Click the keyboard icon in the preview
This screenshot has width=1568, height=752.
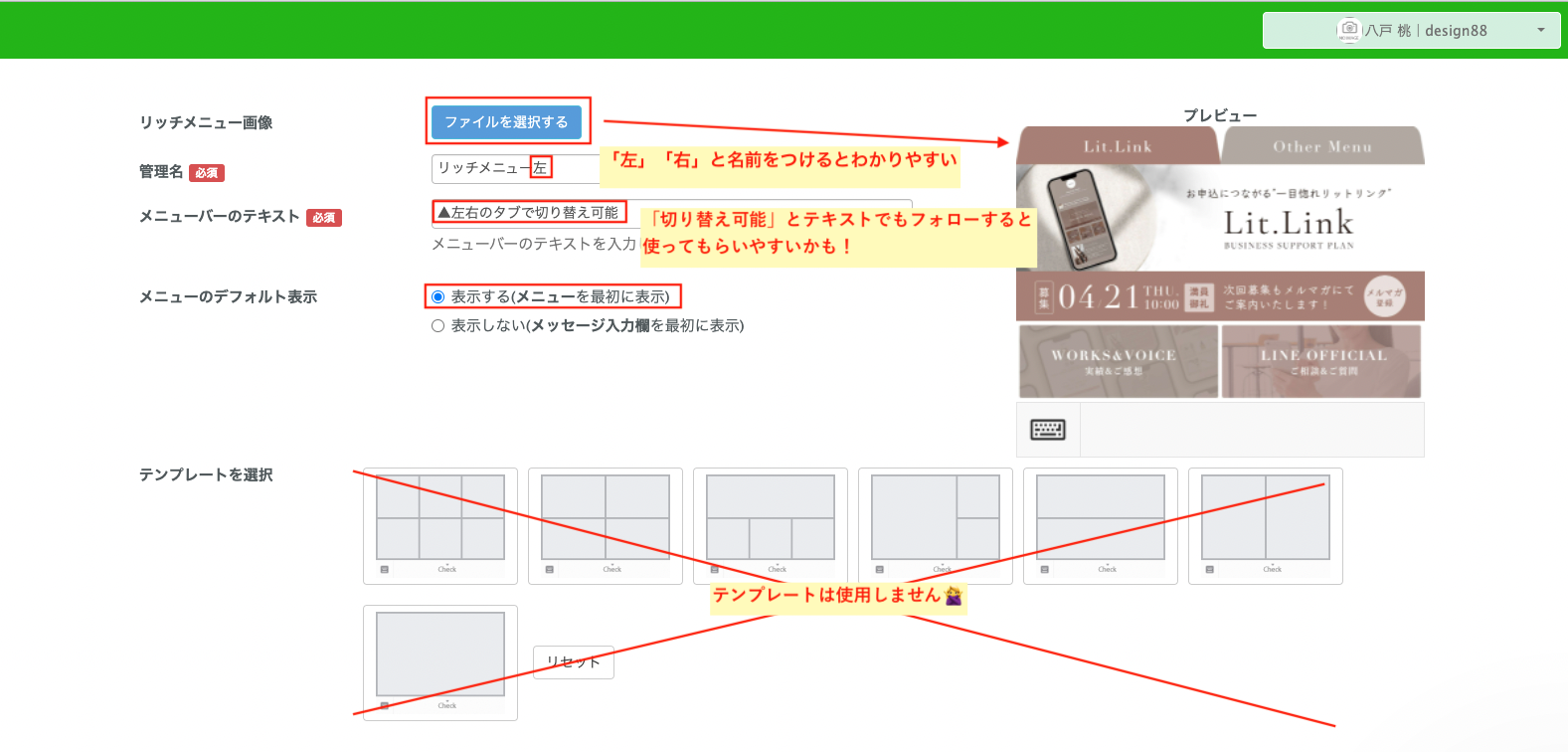coord(1048,430)
